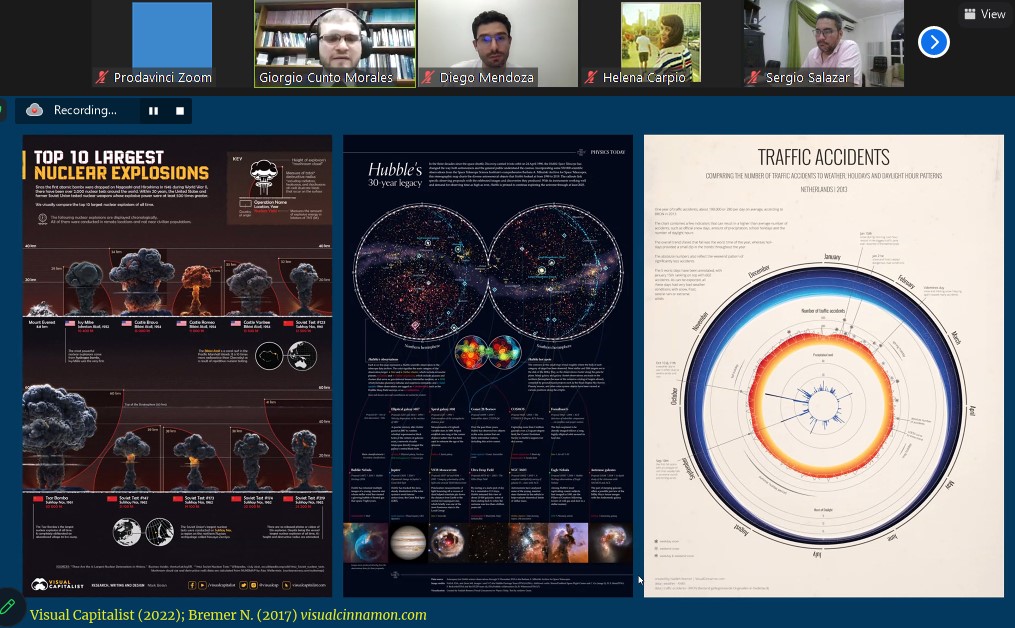The width and height of the screenshot is (1015, 628).
Task: Open the visualcinnamon.com link
Action: coord(363,615)
